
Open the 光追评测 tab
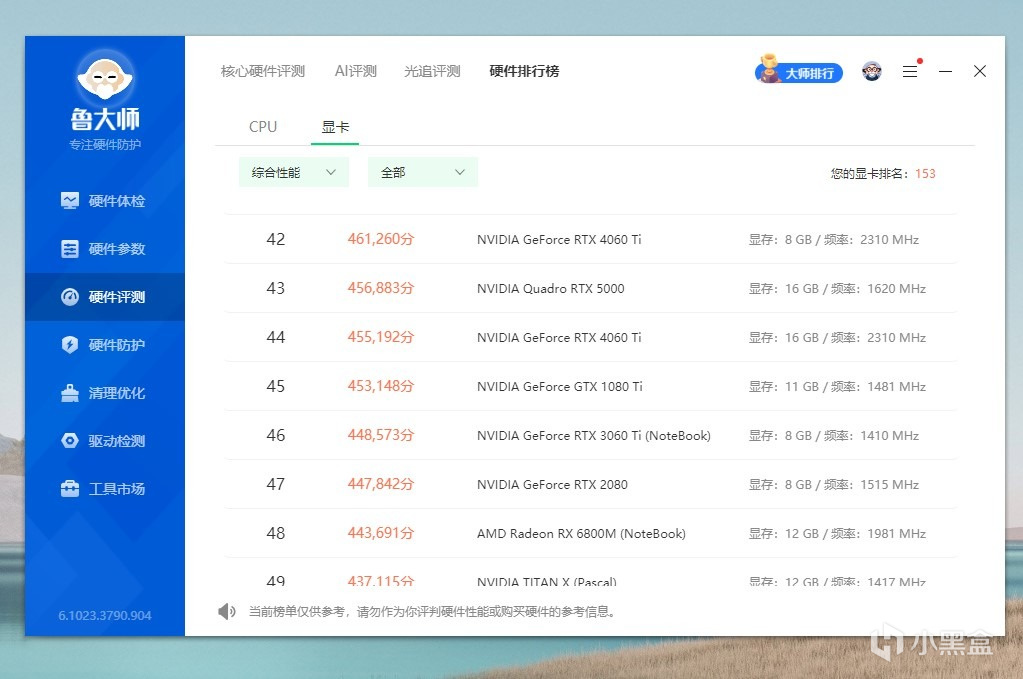coord(432,71)
